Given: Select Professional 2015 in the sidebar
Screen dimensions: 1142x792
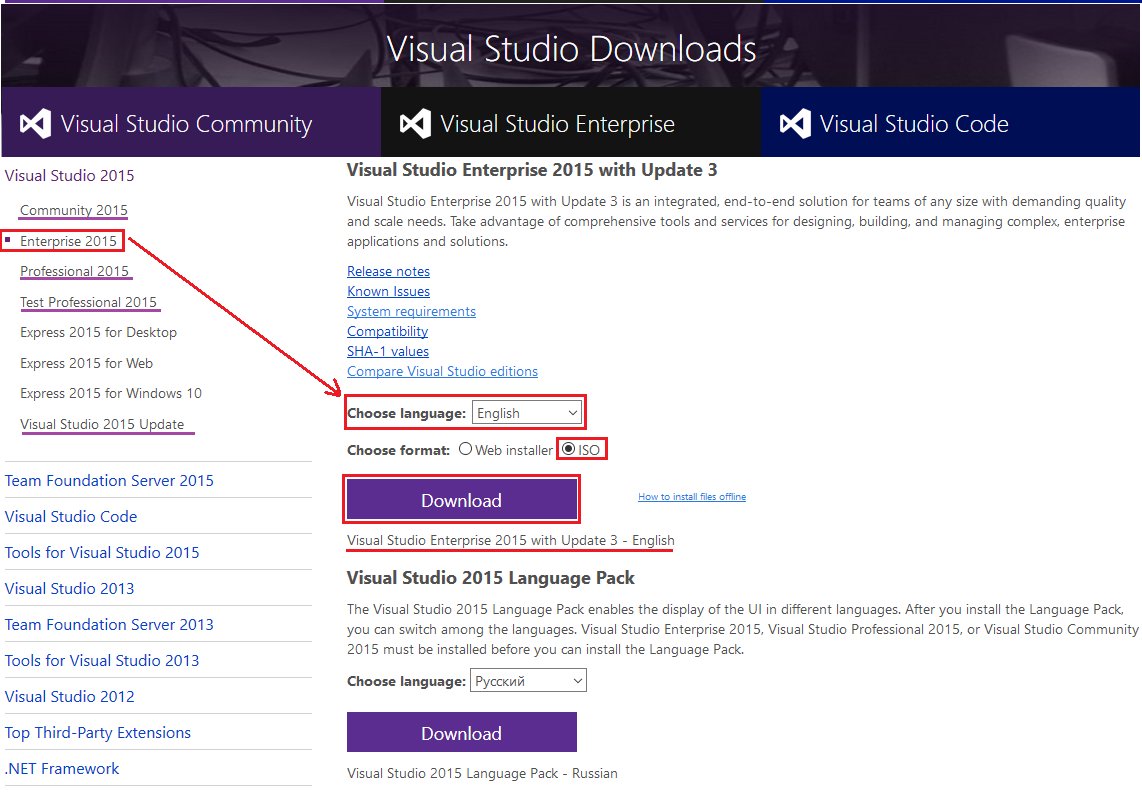Looking at the screenshot, I should coord(74,271).
